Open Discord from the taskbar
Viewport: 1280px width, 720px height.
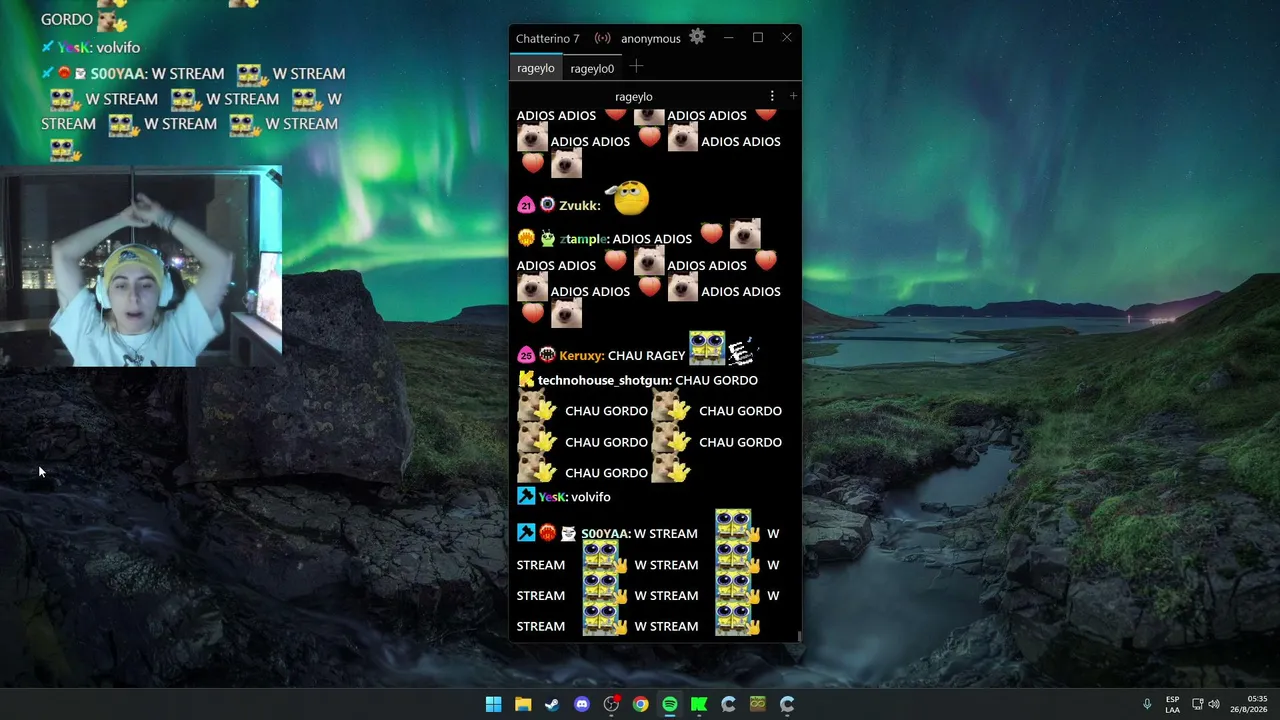(582, 705)
